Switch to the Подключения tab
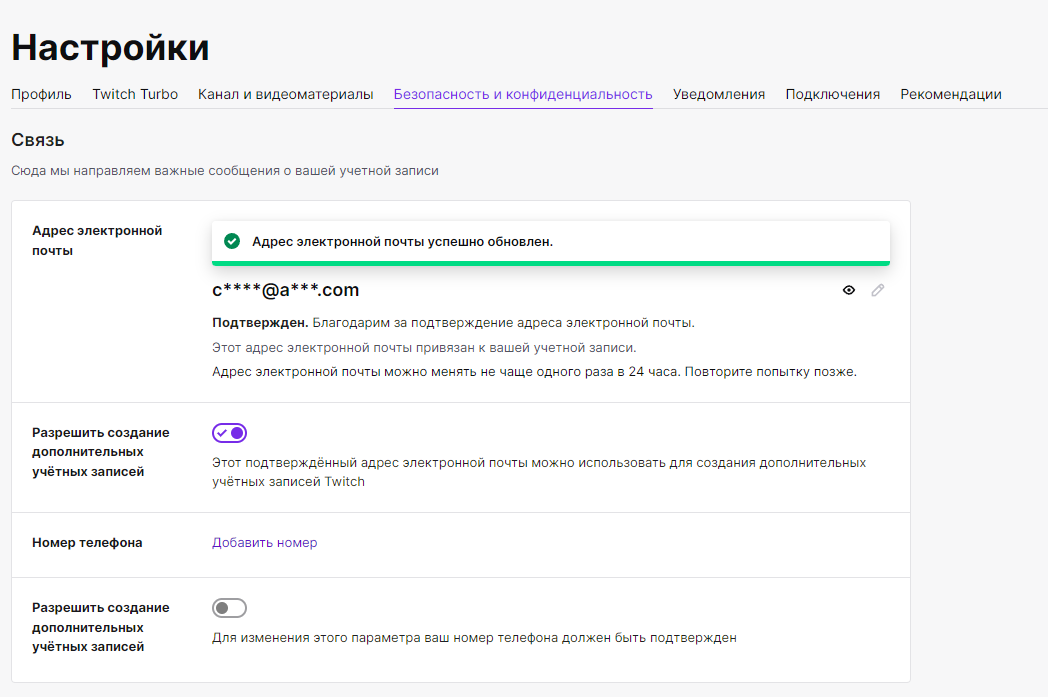 click(832, 94)
